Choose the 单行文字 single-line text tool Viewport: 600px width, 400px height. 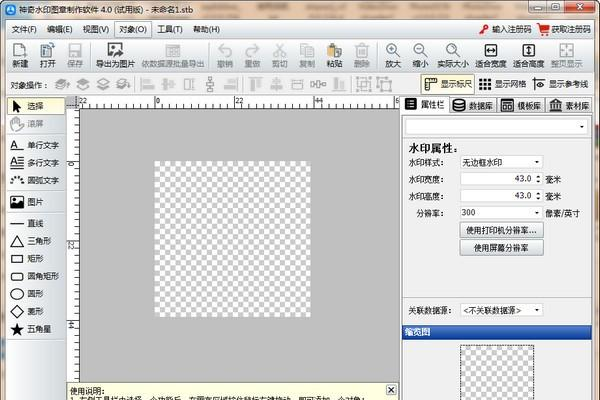pos(36,145)
